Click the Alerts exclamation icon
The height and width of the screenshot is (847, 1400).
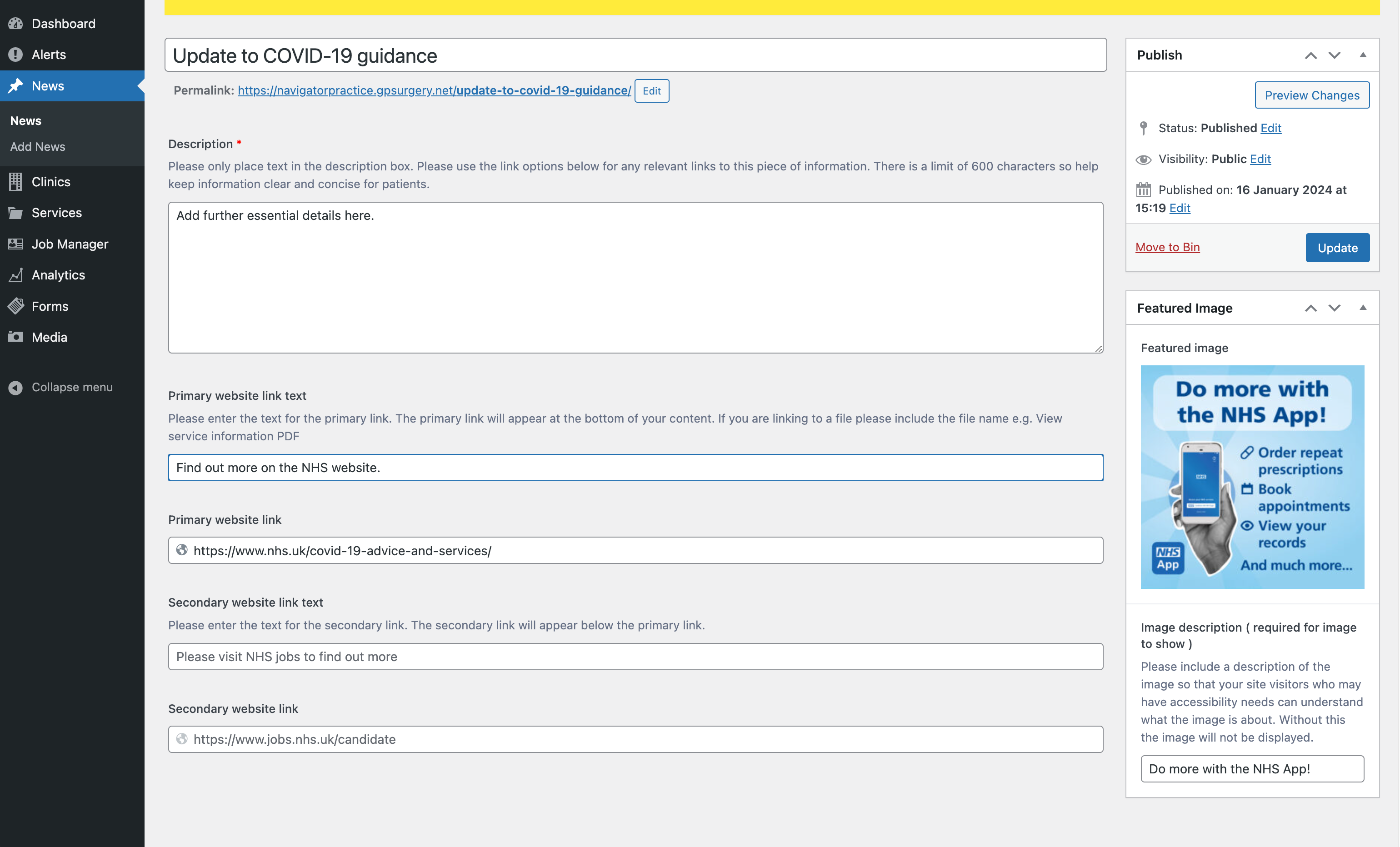15,55
